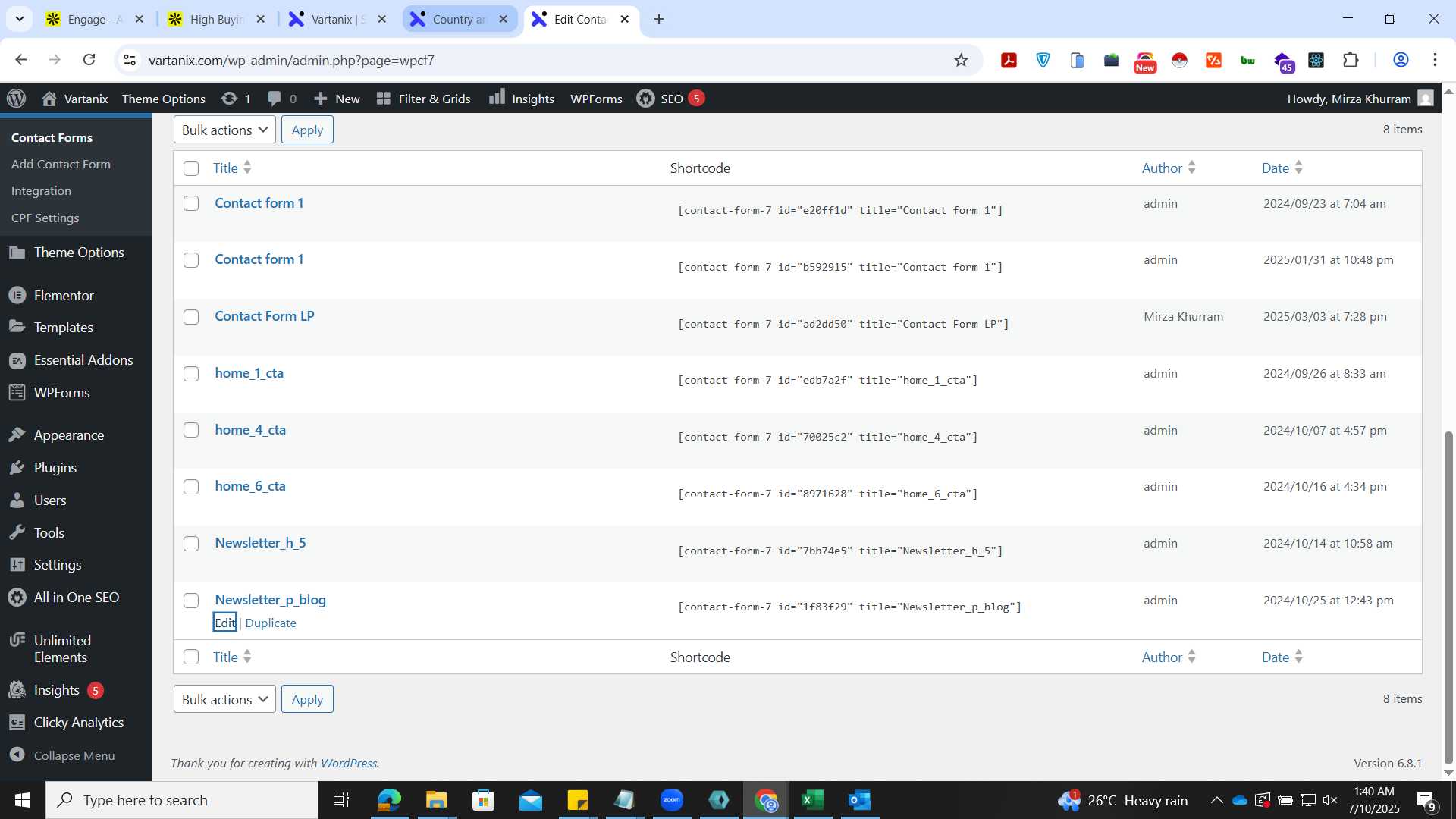Open Excel from the taskbar

[812, 800]
